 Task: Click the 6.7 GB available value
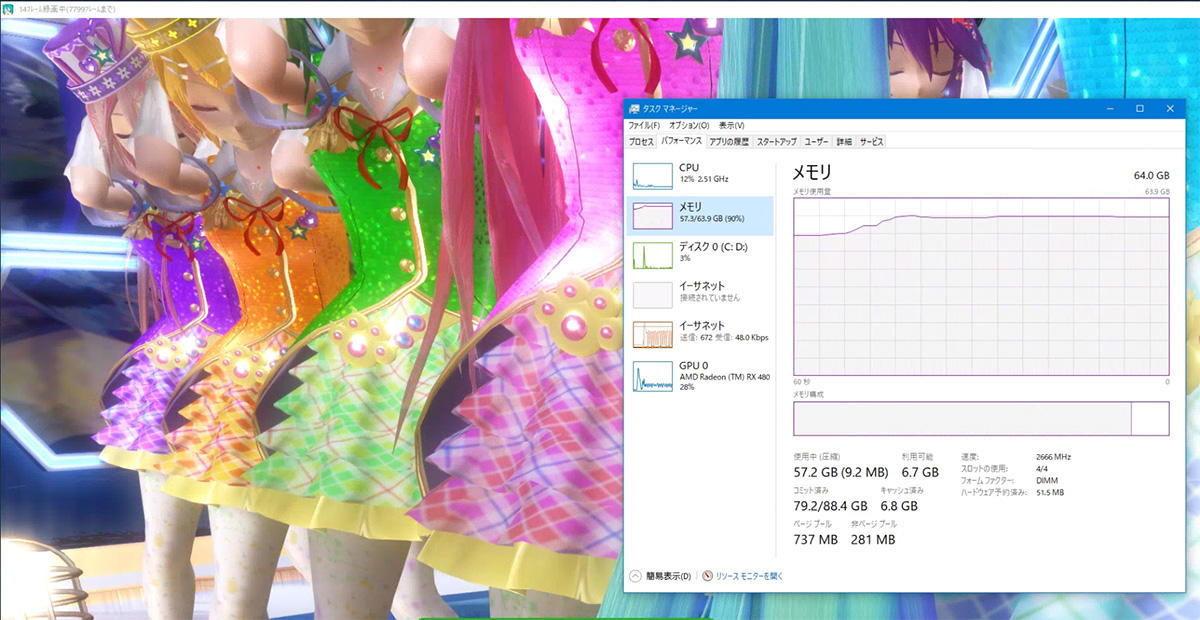pos(920,472)
